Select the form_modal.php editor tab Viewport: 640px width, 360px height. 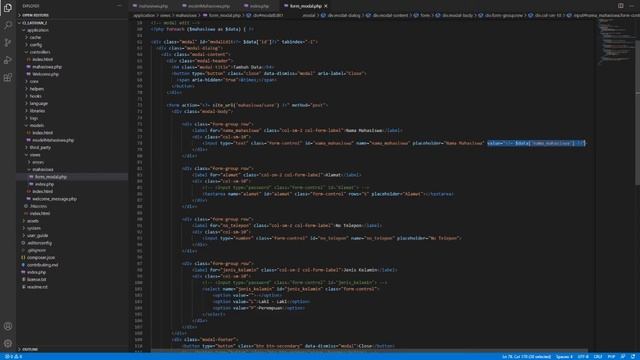[x=305, y=6]
